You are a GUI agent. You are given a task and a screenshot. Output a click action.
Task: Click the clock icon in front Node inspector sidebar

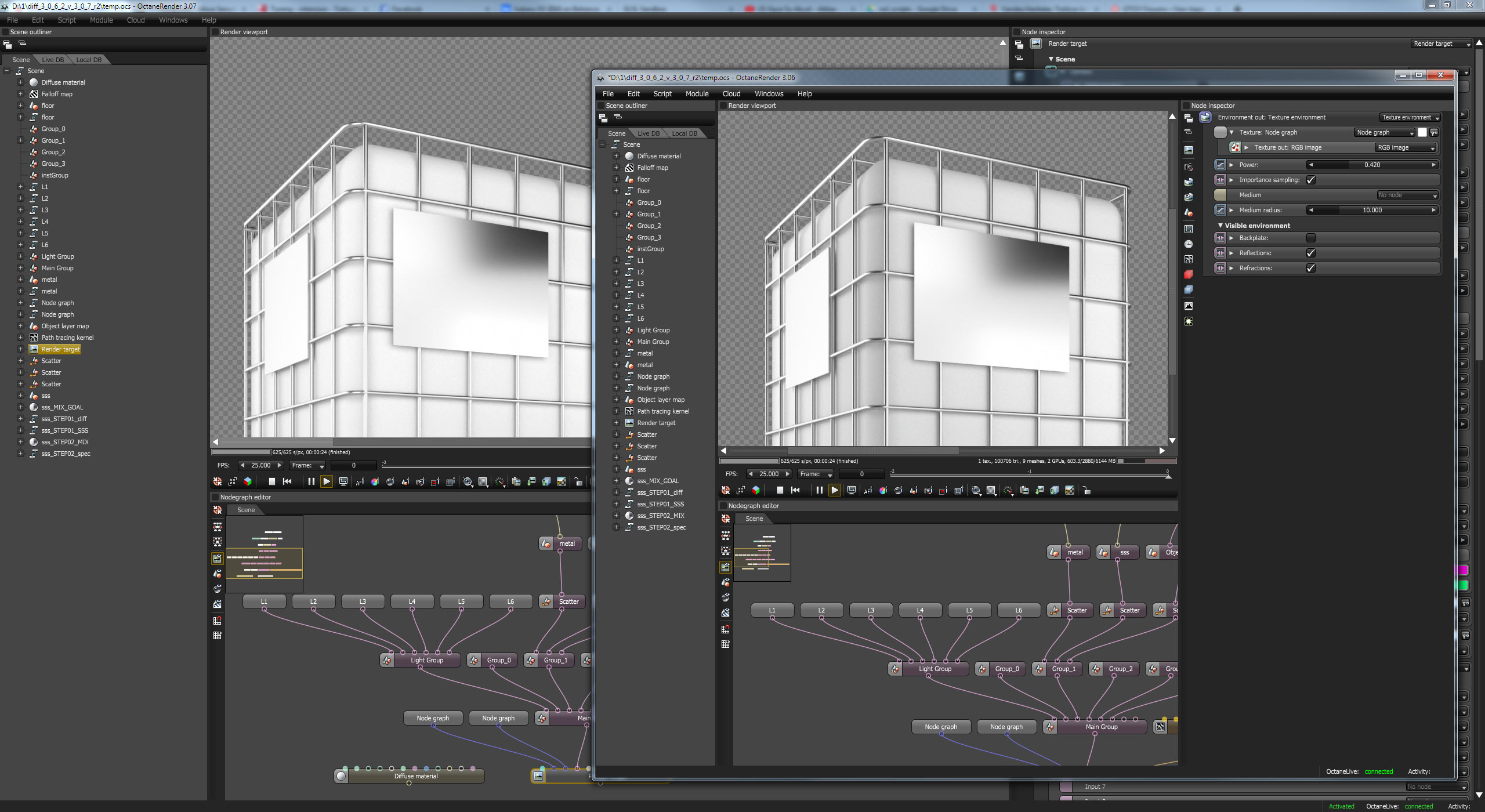coord(1189,244)
